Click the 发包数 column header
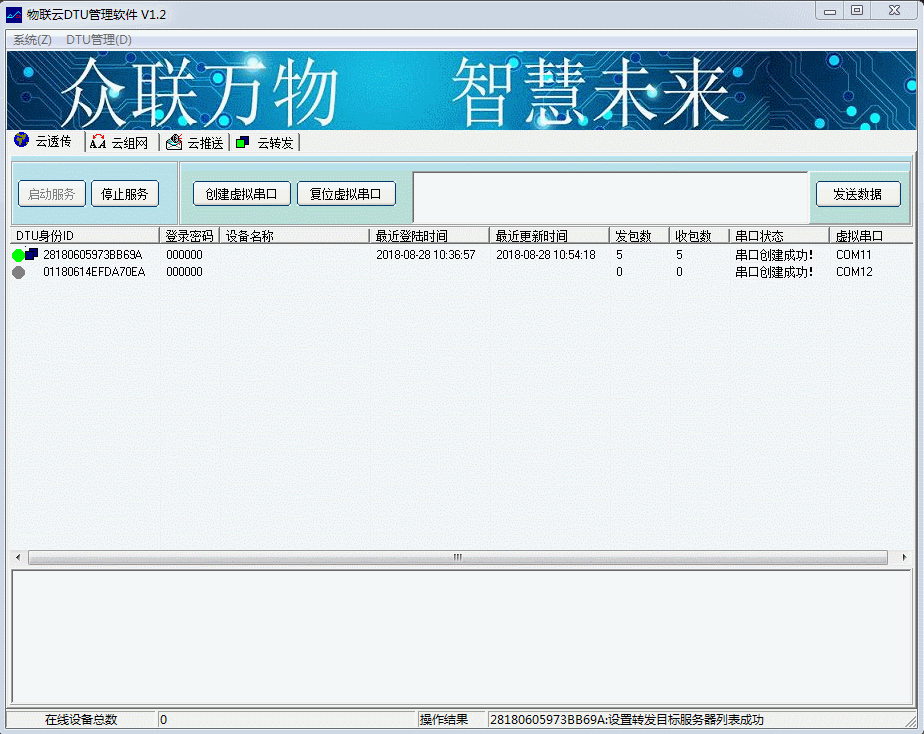The width and height of the screenshot is (924, 734). (x=639, y=236)
